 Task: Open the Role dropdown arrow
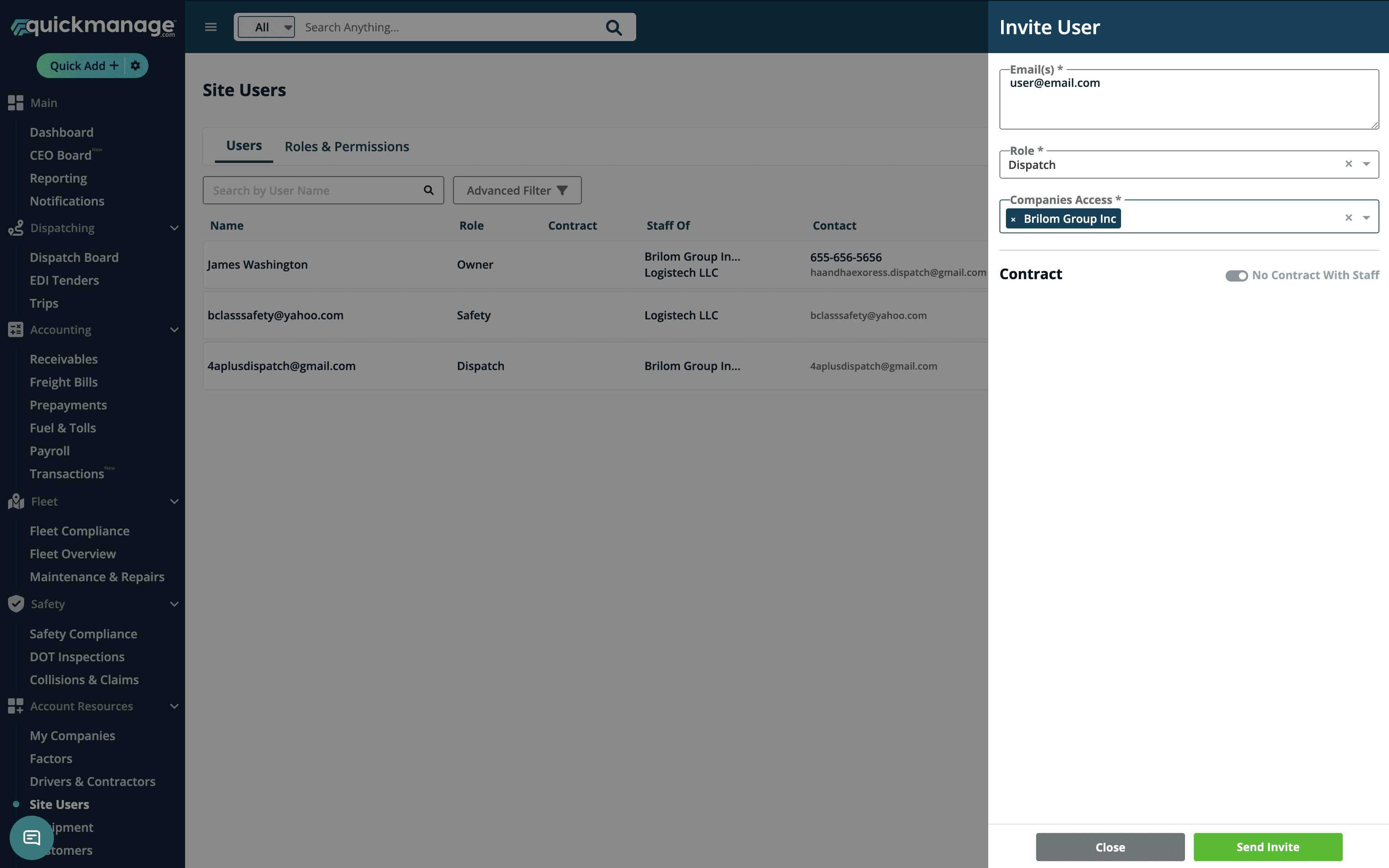pyautogui.click(x=1366, y=164)
